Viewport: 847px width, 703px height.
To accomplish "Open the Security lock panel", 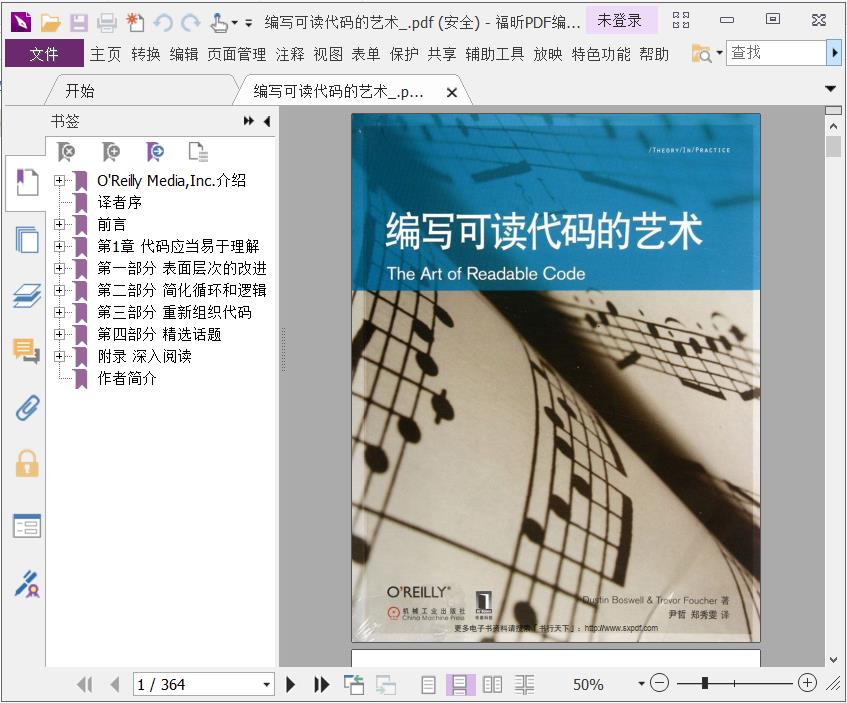I will coord(27,463).
